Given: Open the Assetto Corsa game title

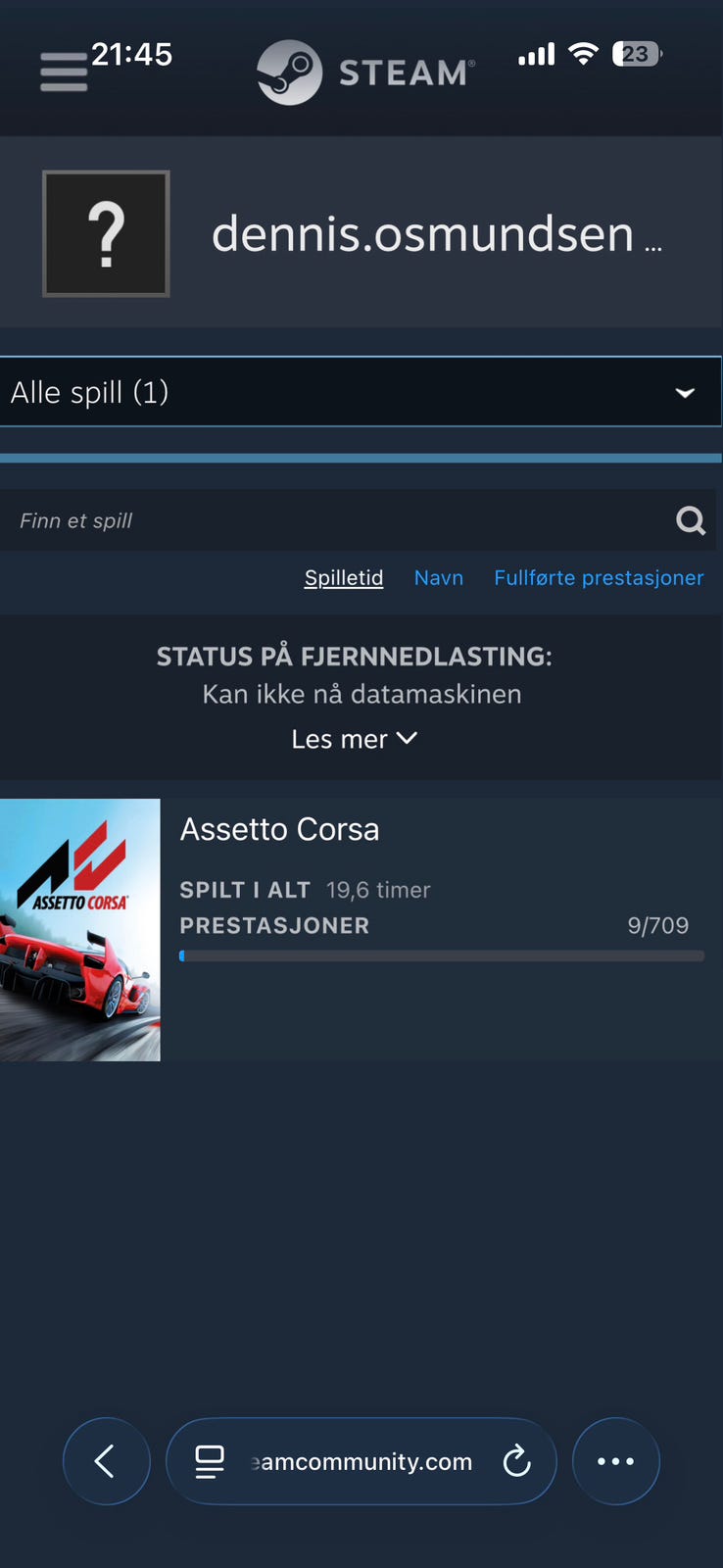Looking at the screenshot, I should (279, 829).
